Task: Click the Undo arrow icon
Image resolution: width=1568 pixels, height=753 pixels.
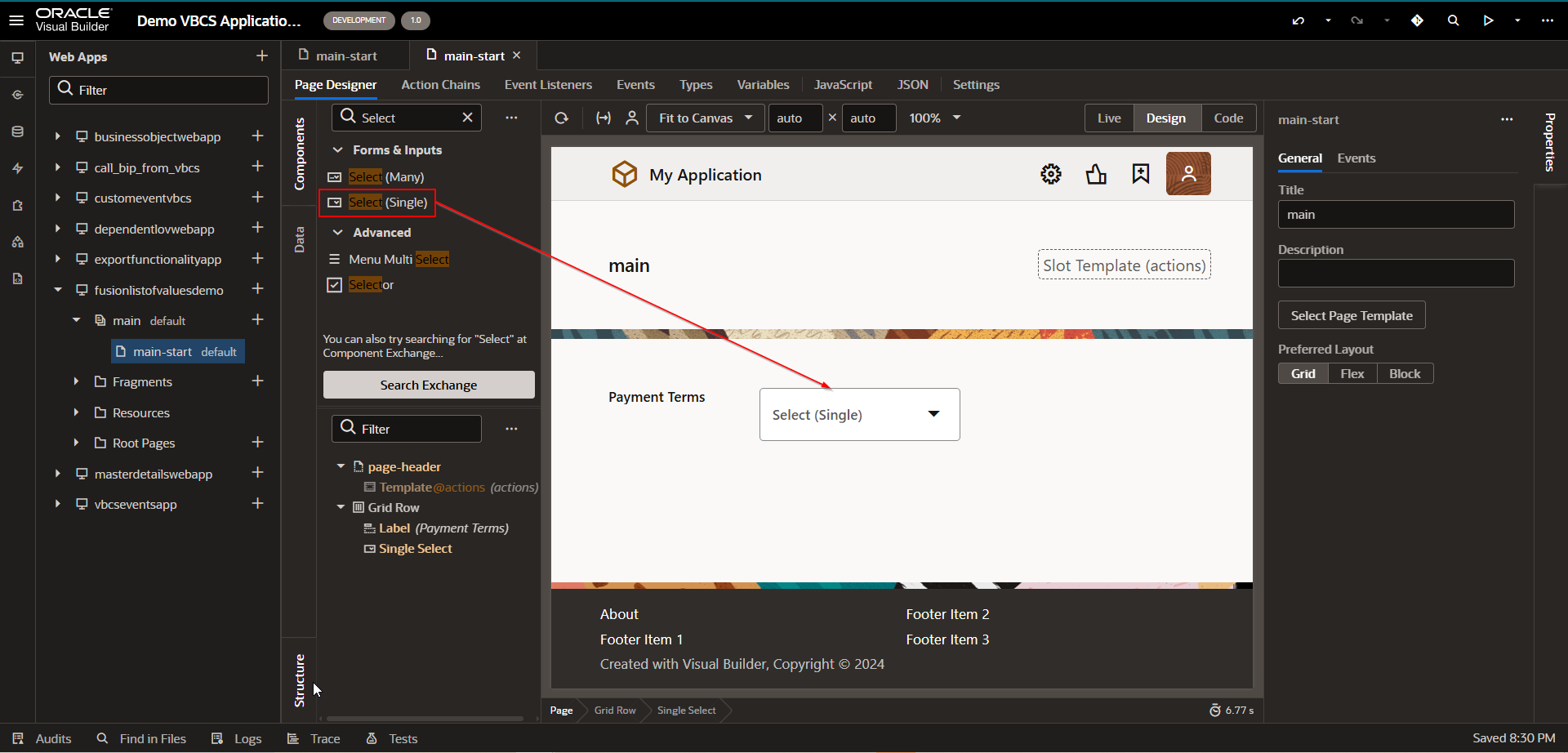Action: (x=1298, y=20)
